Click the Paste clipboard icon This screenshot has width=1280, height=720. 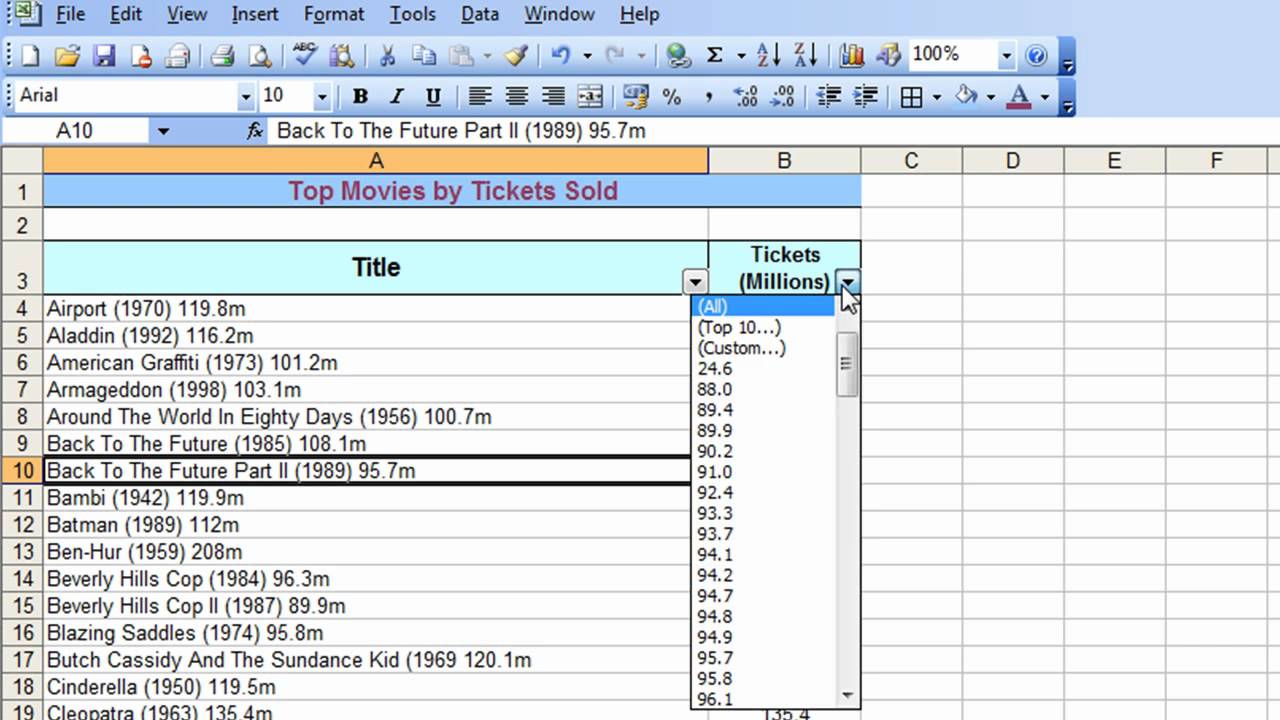click(461, 56)
